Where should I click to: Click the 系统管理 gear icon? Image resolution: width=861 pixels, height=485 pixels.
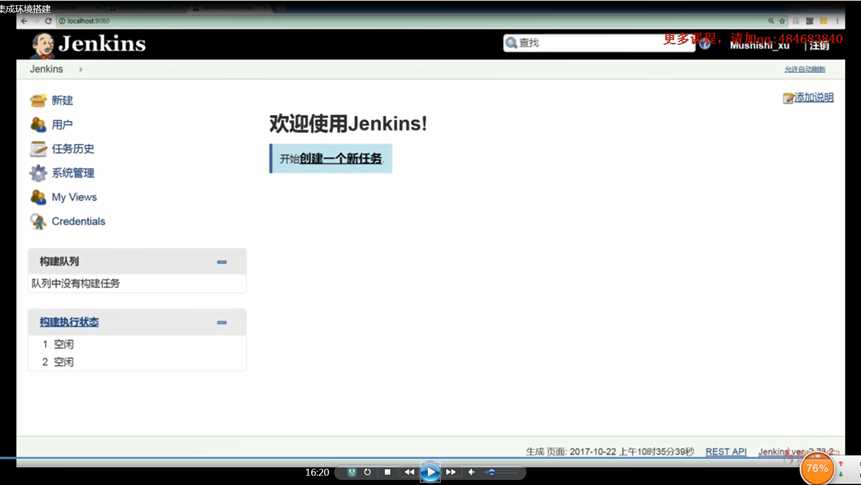(38, 173)
